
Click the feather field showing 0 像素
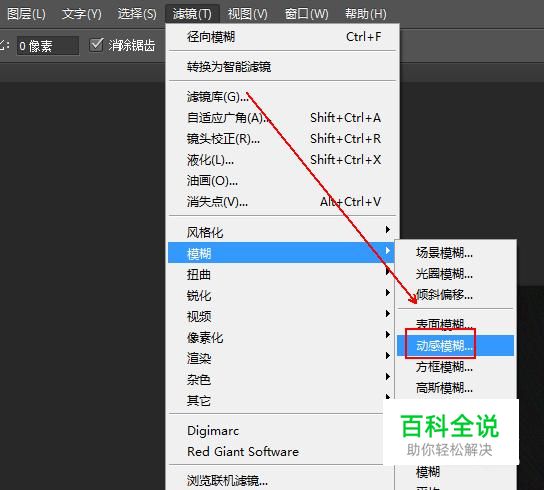pyautogui.click(x=48, y=46)
